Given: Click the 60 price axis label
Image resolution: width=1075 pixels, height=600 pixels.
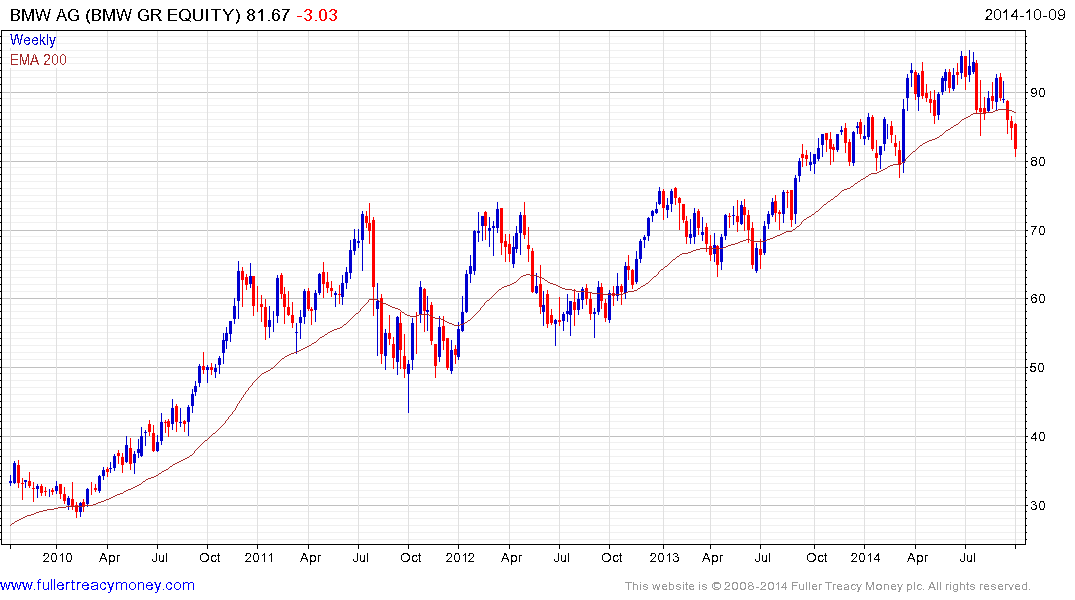Looking at the screenshot, I should (x=1037, y=299).
